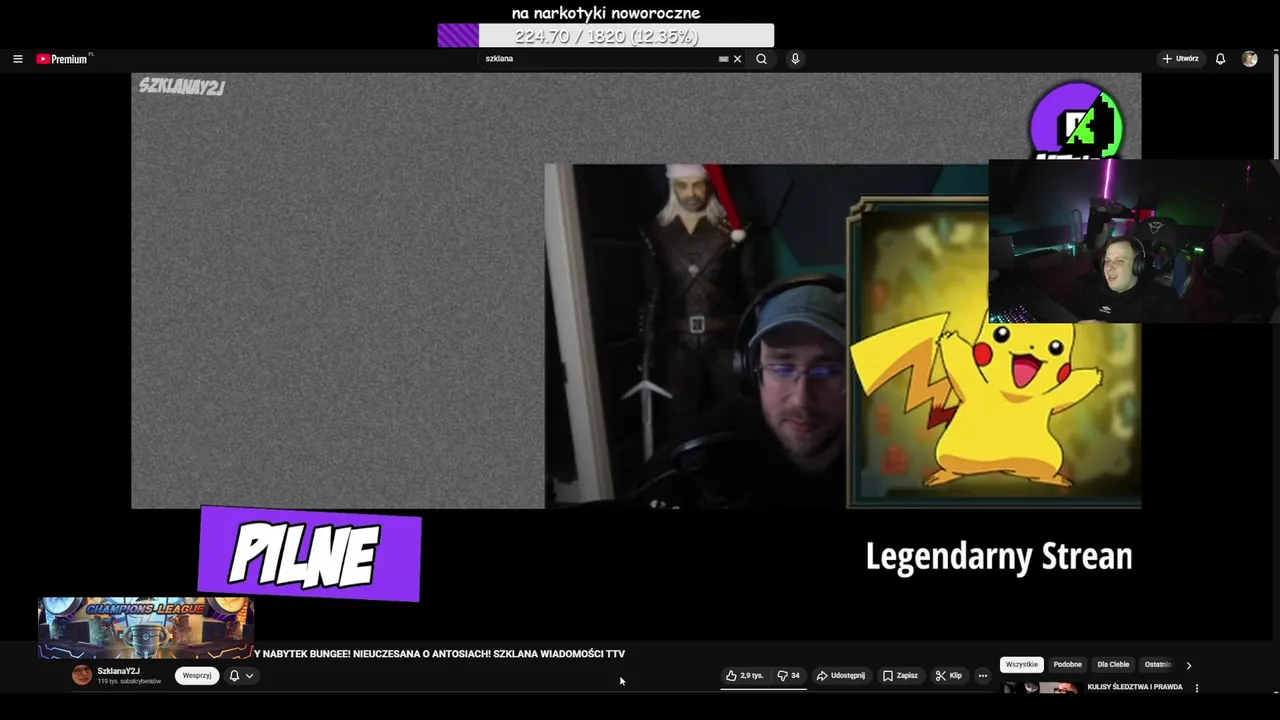Click the magnifier search button
The image size is (1280, 720).
761,59
